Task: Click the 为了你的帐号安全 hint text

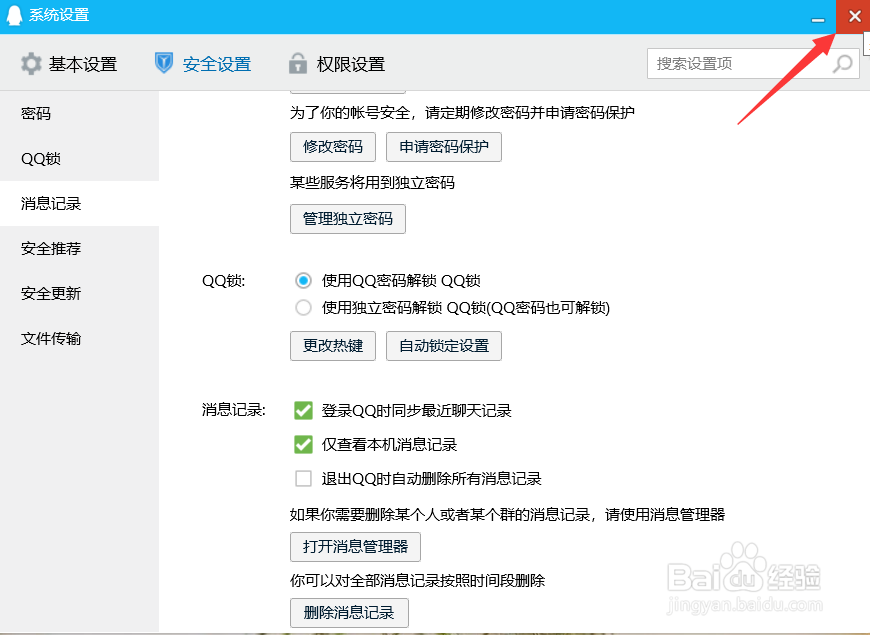Action: click(462, 113)
